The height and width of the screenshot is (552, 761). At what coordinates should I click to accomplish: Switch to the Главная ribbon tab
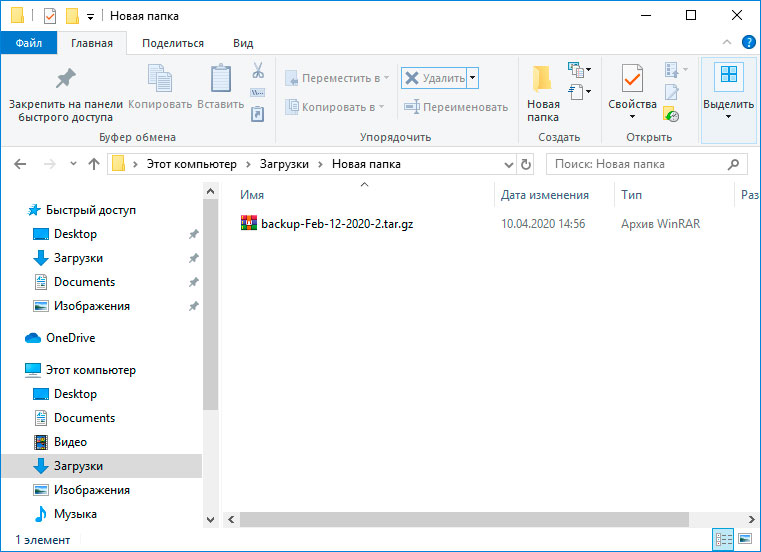92,43
